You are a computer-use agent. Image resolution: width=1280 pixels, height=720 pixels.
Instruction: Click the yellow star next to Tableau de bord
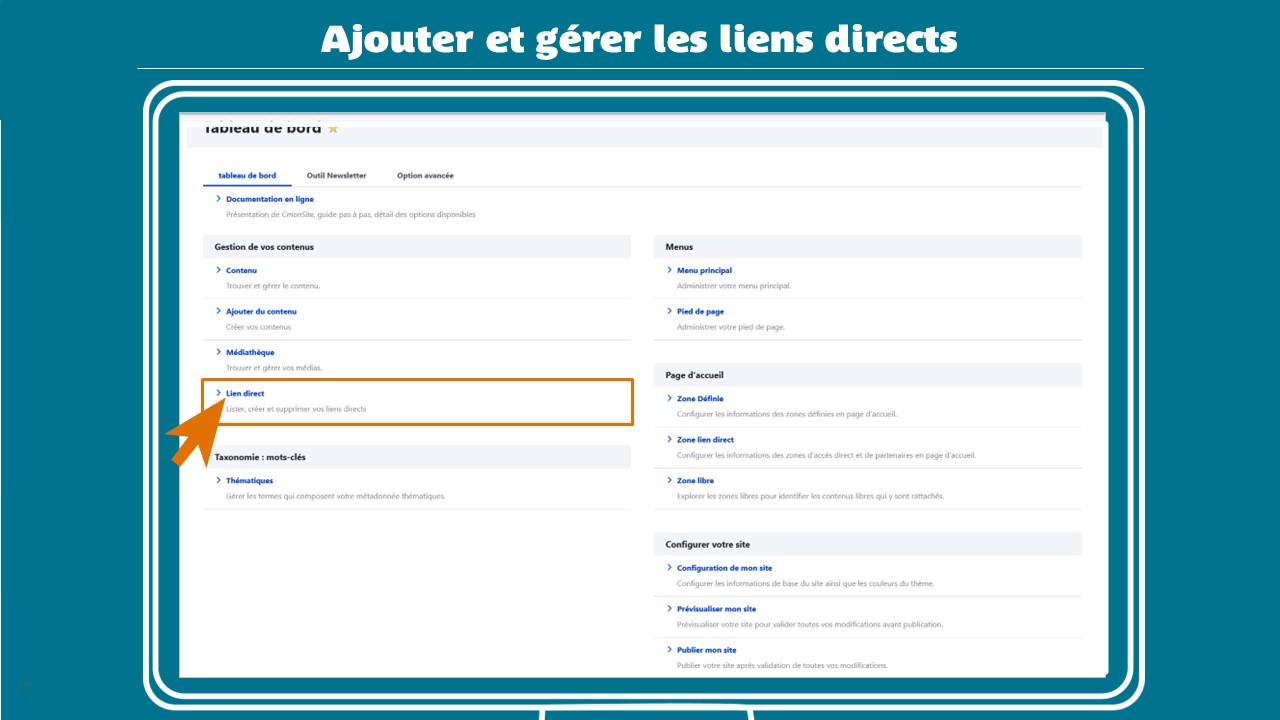333,128
